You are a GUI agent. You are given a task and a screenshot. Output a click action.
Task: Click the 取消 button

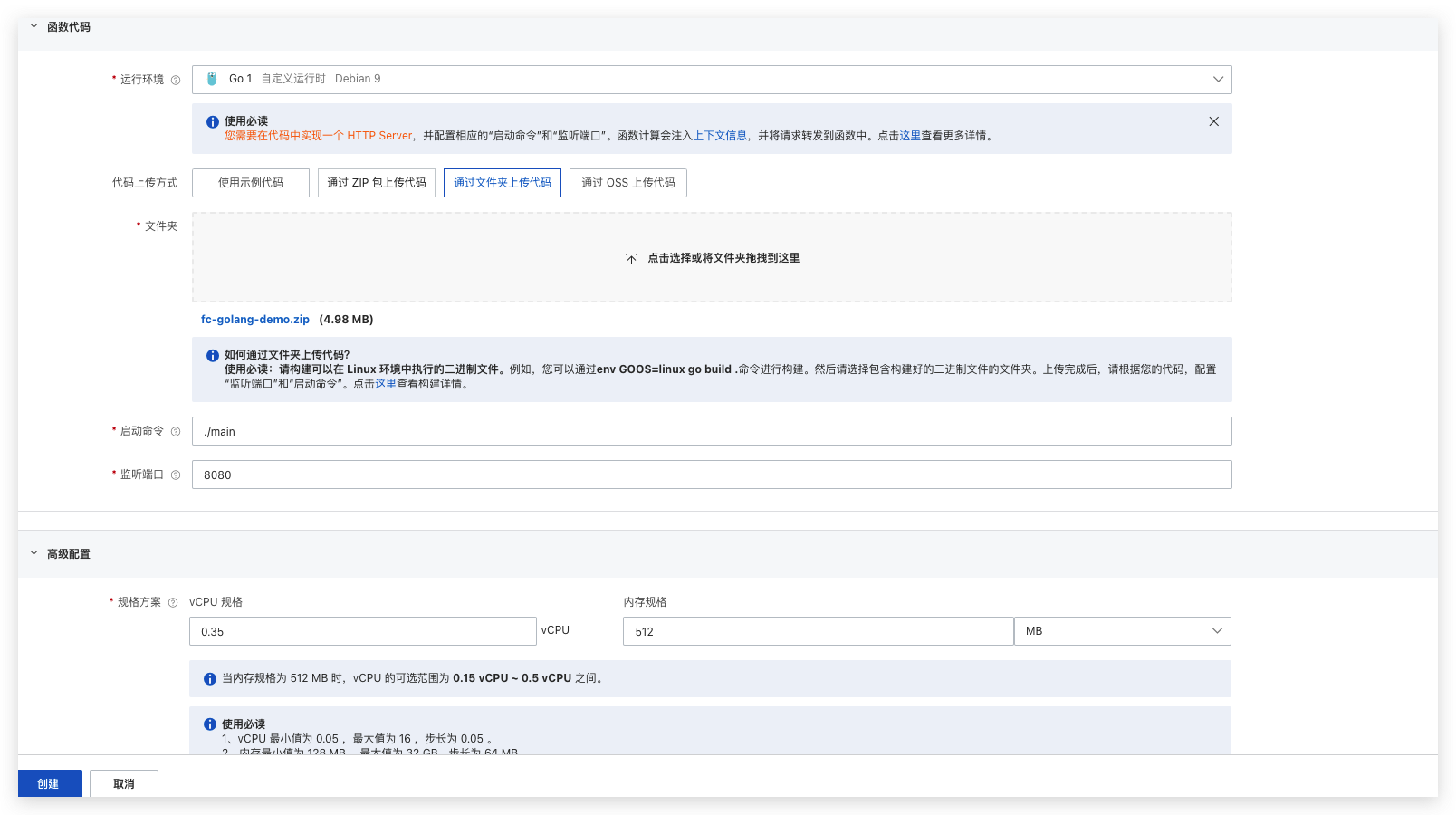[124, 783]
